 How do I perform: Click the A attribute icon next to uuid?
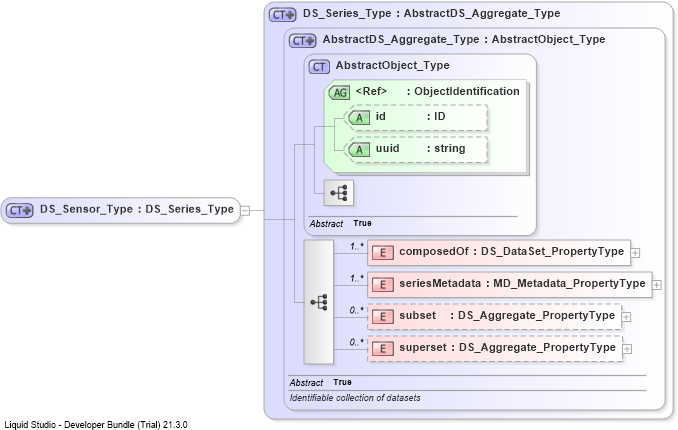tap(359, 150)
